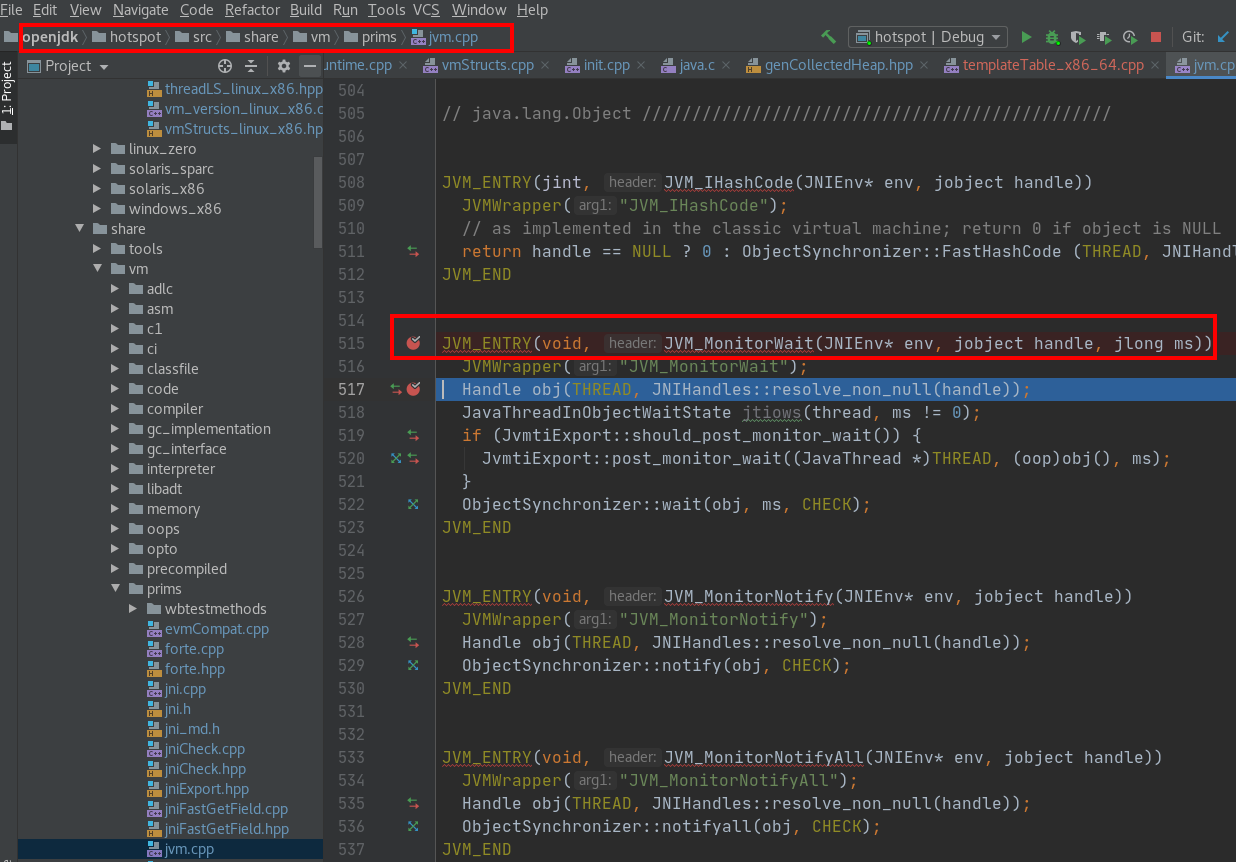Image resolution: width=1236 pixels, height=862 pixels.
Task: Hide the Project panel with minus
Action: click(x=310, y=66)
